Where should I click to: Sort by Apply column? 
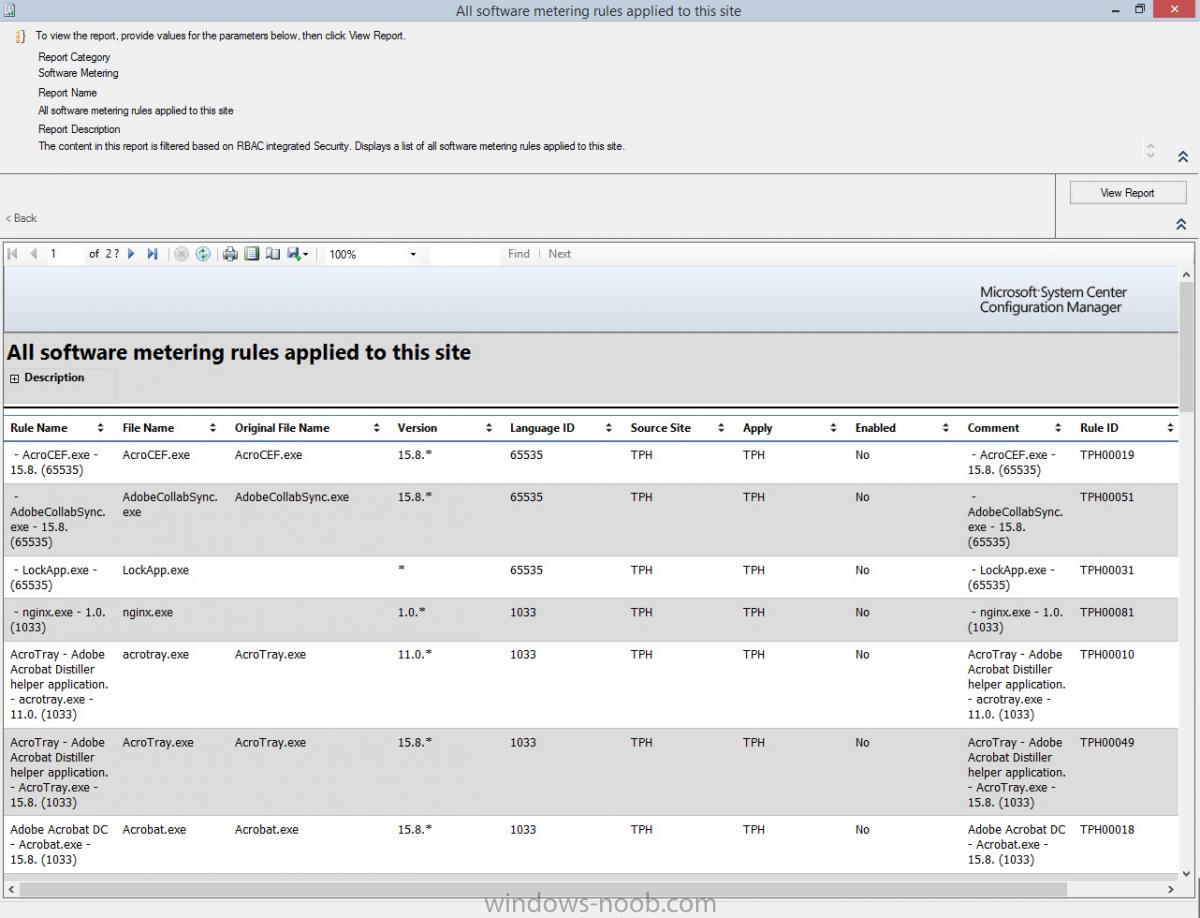click(833, 428)
